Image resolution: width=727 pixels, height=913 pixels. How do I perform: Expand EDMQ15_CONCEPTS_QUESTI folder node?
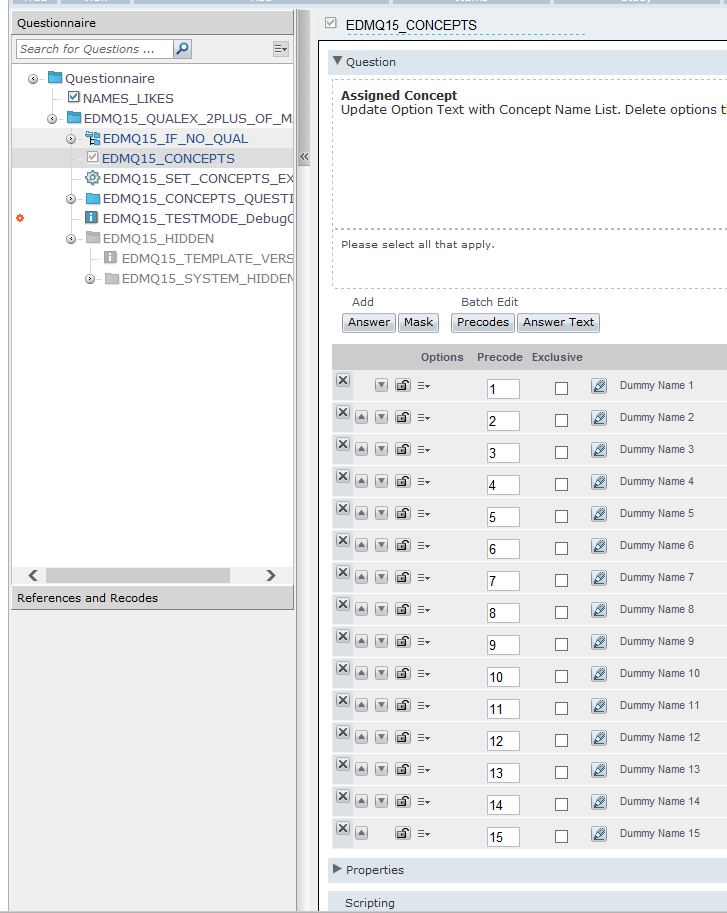(71, 199)
